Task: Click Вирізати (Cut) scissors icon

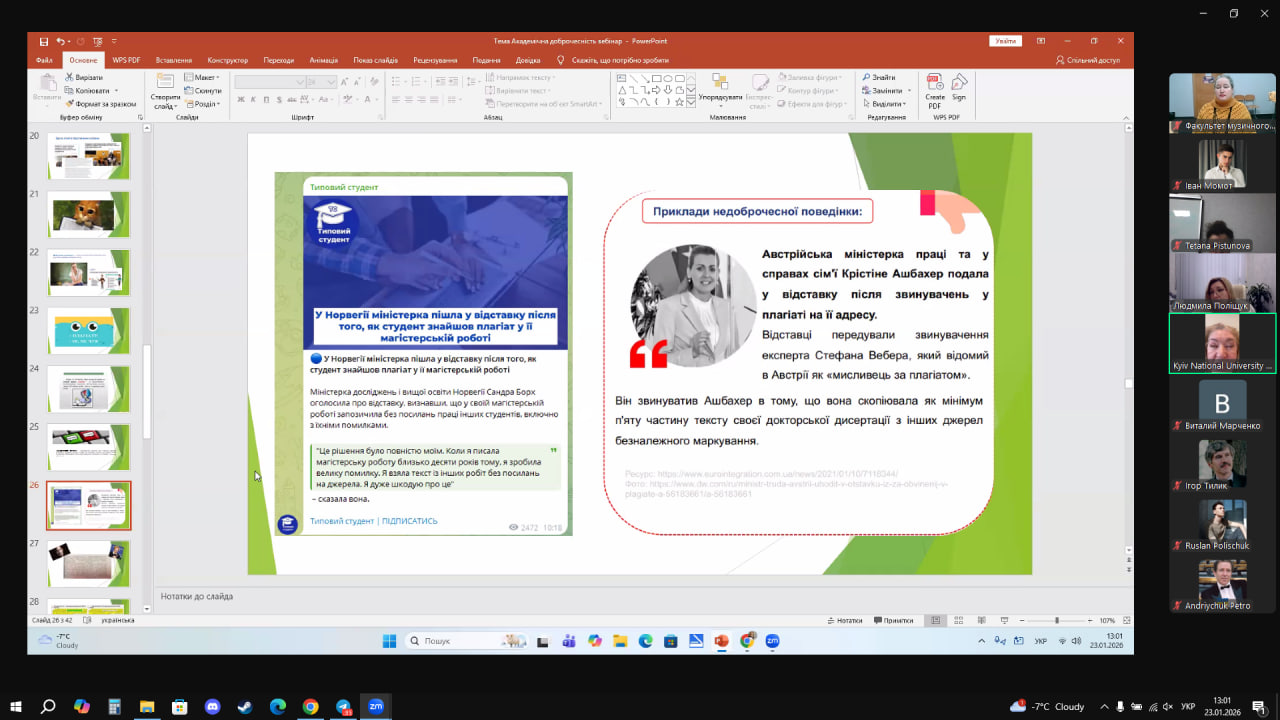Action: tap(84, 77)
